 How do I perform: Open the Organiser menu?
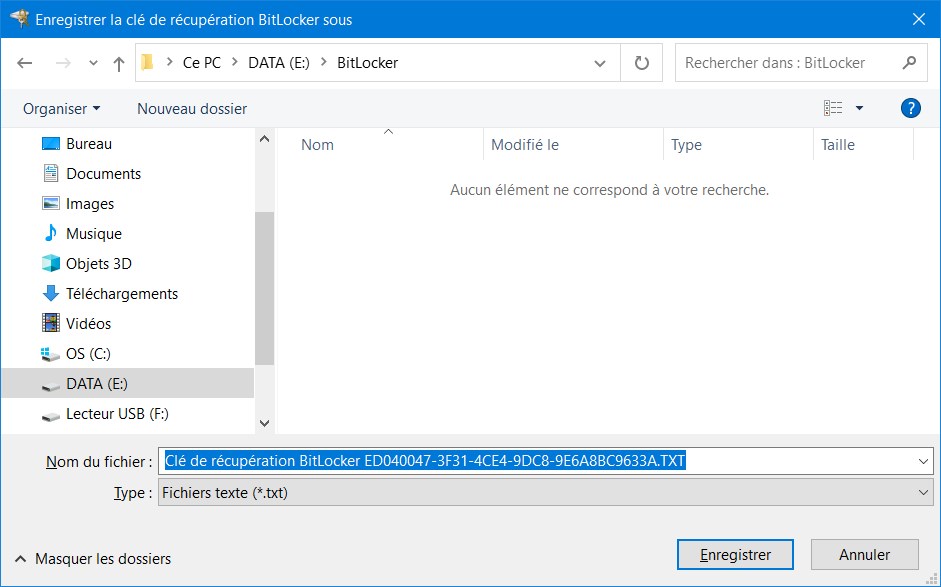coord(61,109)
